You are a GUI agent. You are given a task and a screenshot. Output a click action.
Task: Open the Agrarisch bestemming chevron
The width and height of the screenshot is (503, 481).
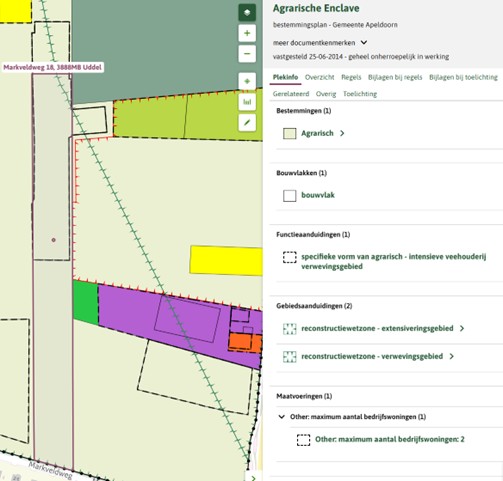coord(342,133)
